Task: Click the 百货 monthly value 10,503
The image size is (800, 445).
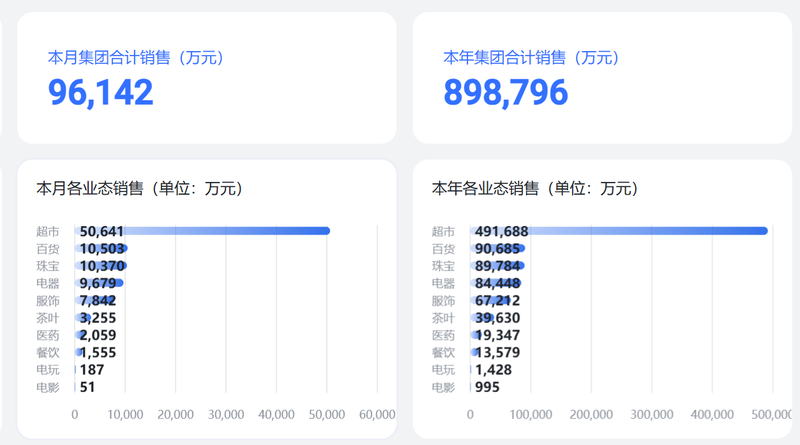Action: click(102, 249)
